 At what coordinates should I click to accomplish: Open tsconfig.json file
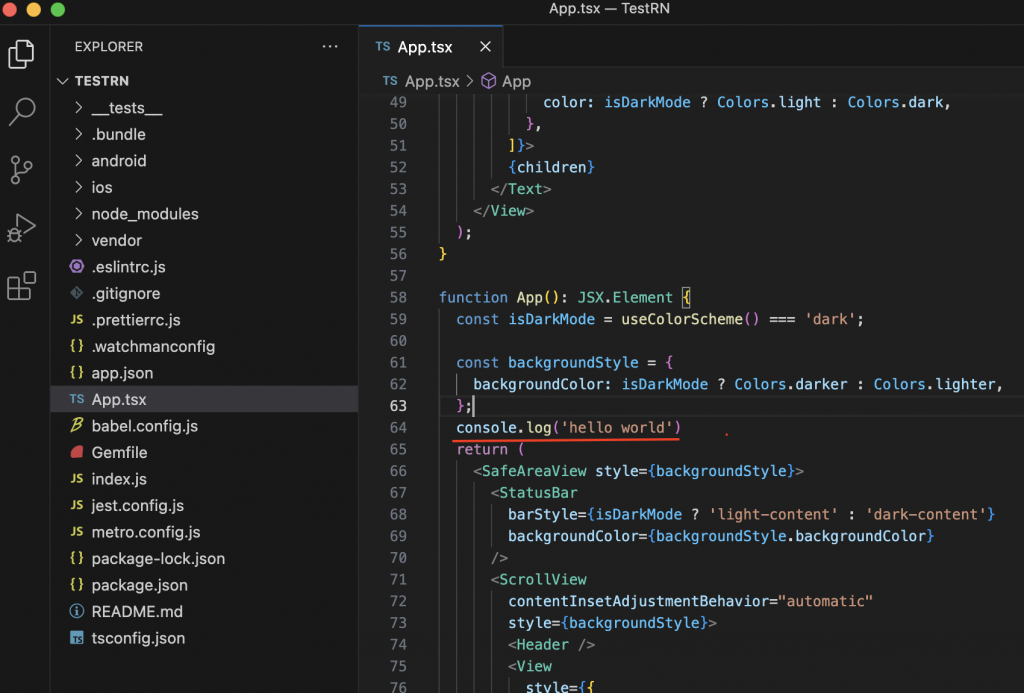tap(204, 638)
